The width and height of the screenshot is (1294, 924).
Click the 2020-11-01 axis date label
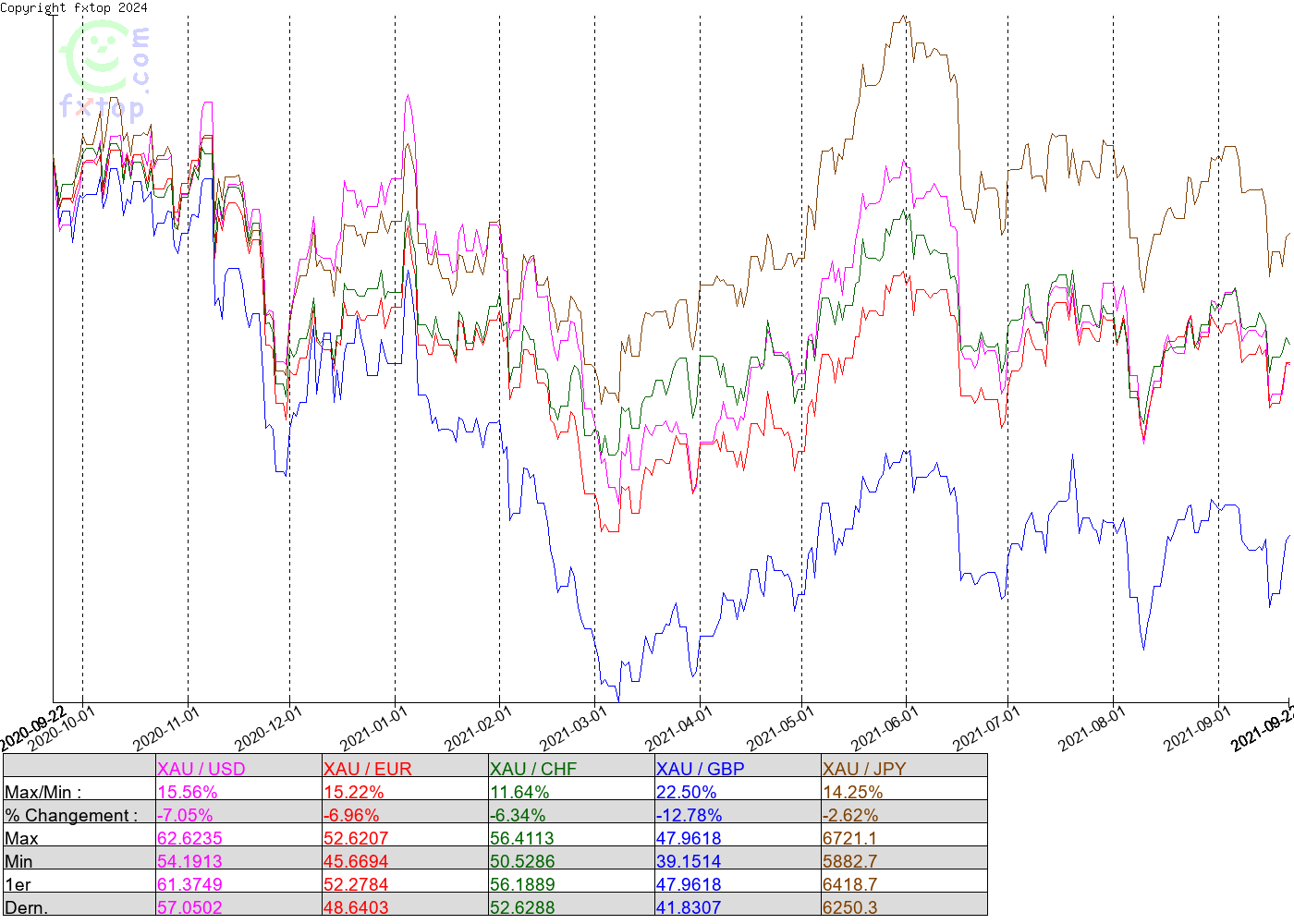pos(166,729)
